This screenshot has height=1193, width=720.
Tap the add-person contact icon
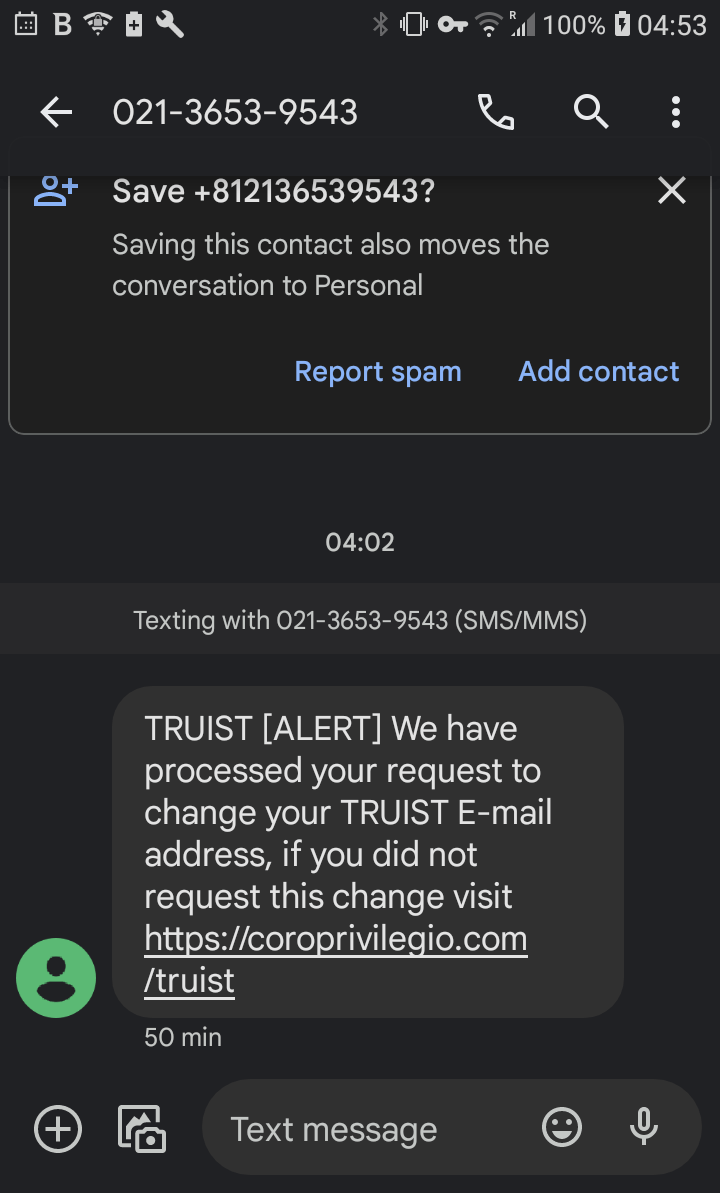point(56,191)
